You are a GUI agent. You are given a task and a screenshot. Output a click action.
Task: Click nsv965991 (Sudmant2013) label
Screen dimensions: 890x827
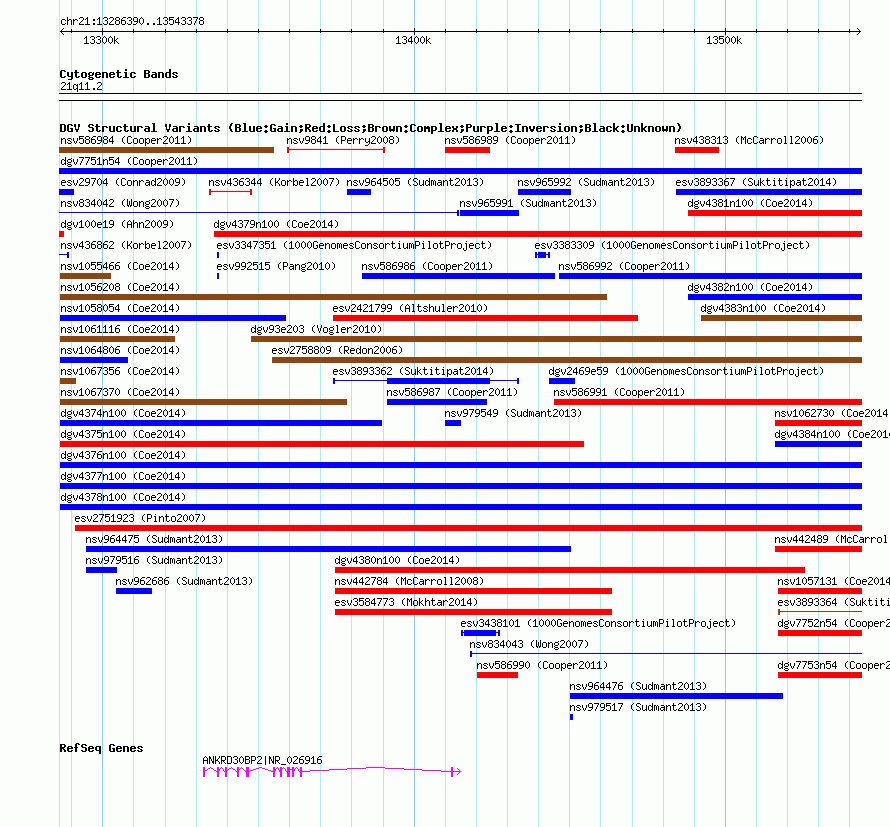coord(528,203)
